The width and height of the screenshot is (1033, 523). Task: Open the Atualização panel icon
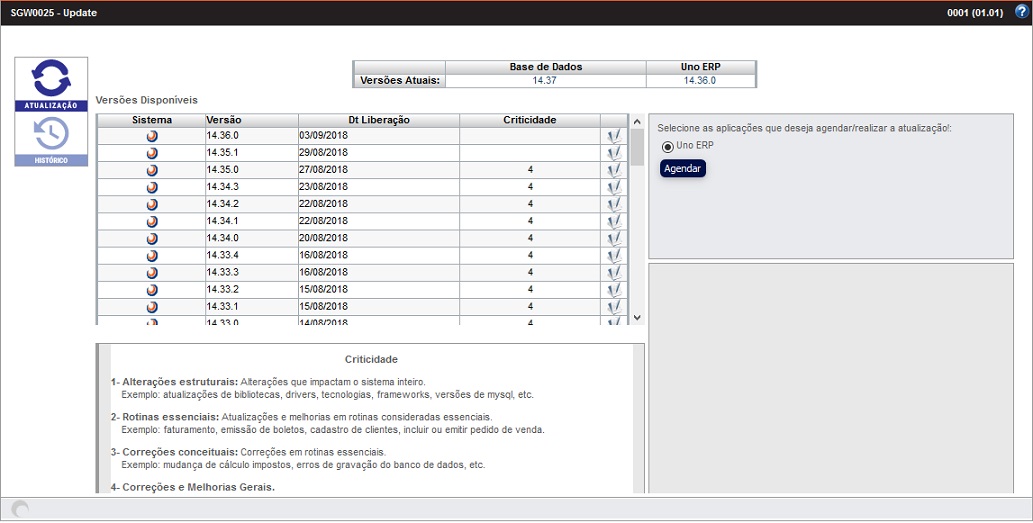51,84
